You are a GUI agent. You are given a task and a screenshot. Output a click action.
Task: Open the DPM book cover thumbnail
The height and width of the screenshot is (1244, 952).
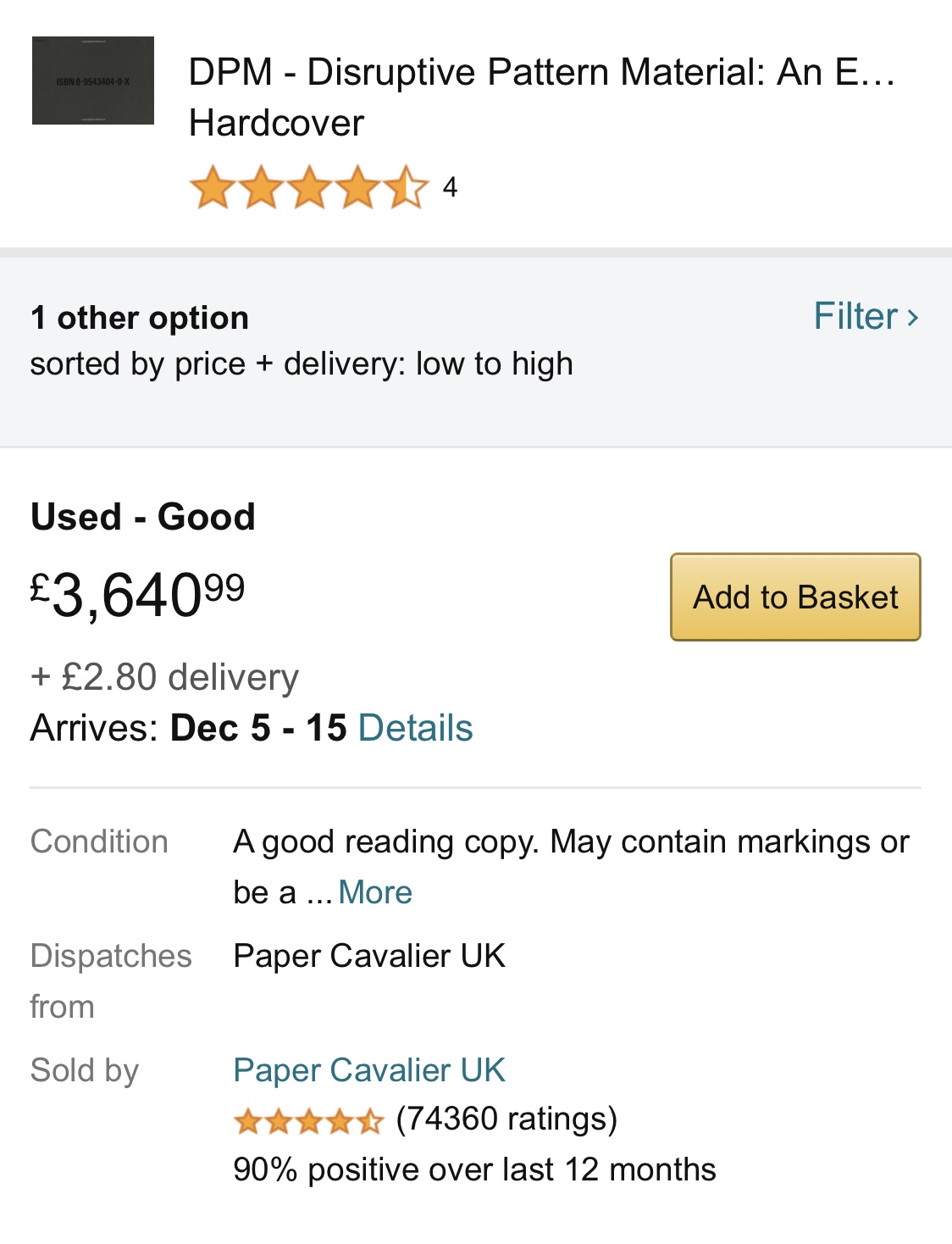coord(93,81)
